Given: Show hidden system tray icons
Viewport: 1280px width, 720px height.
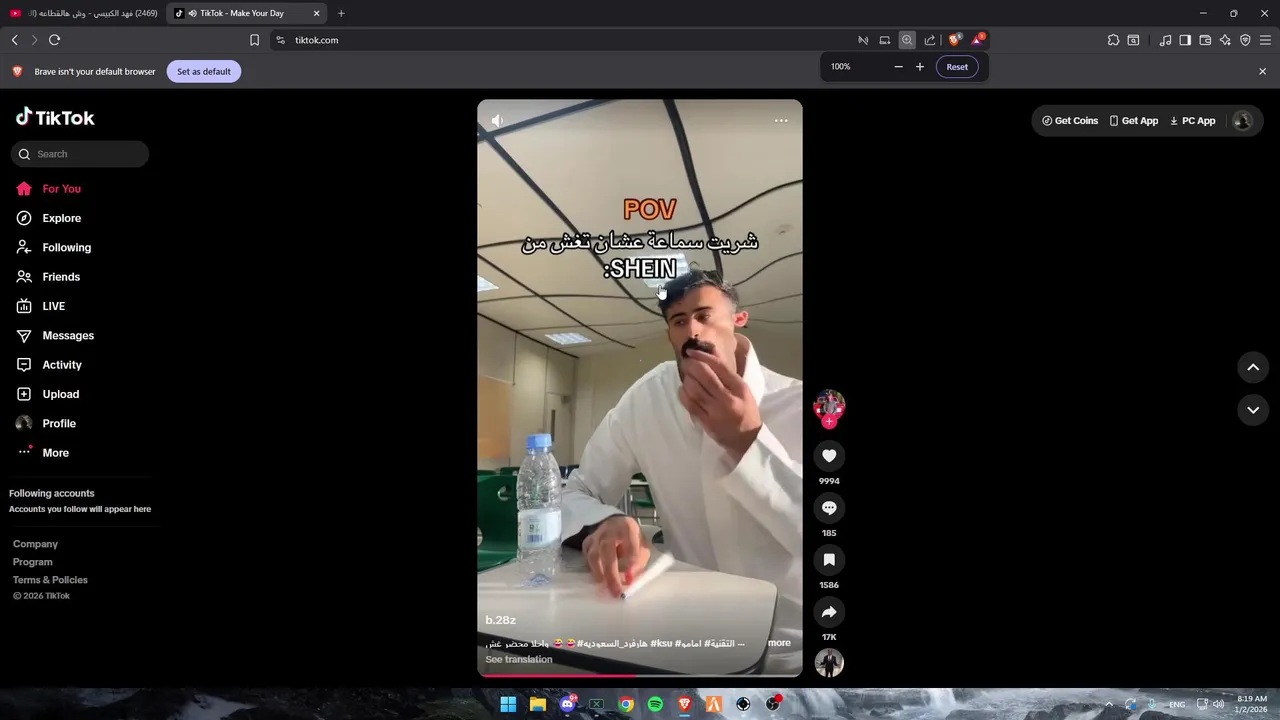Looking at the screenshot, I should click(x=1108, y=704).
